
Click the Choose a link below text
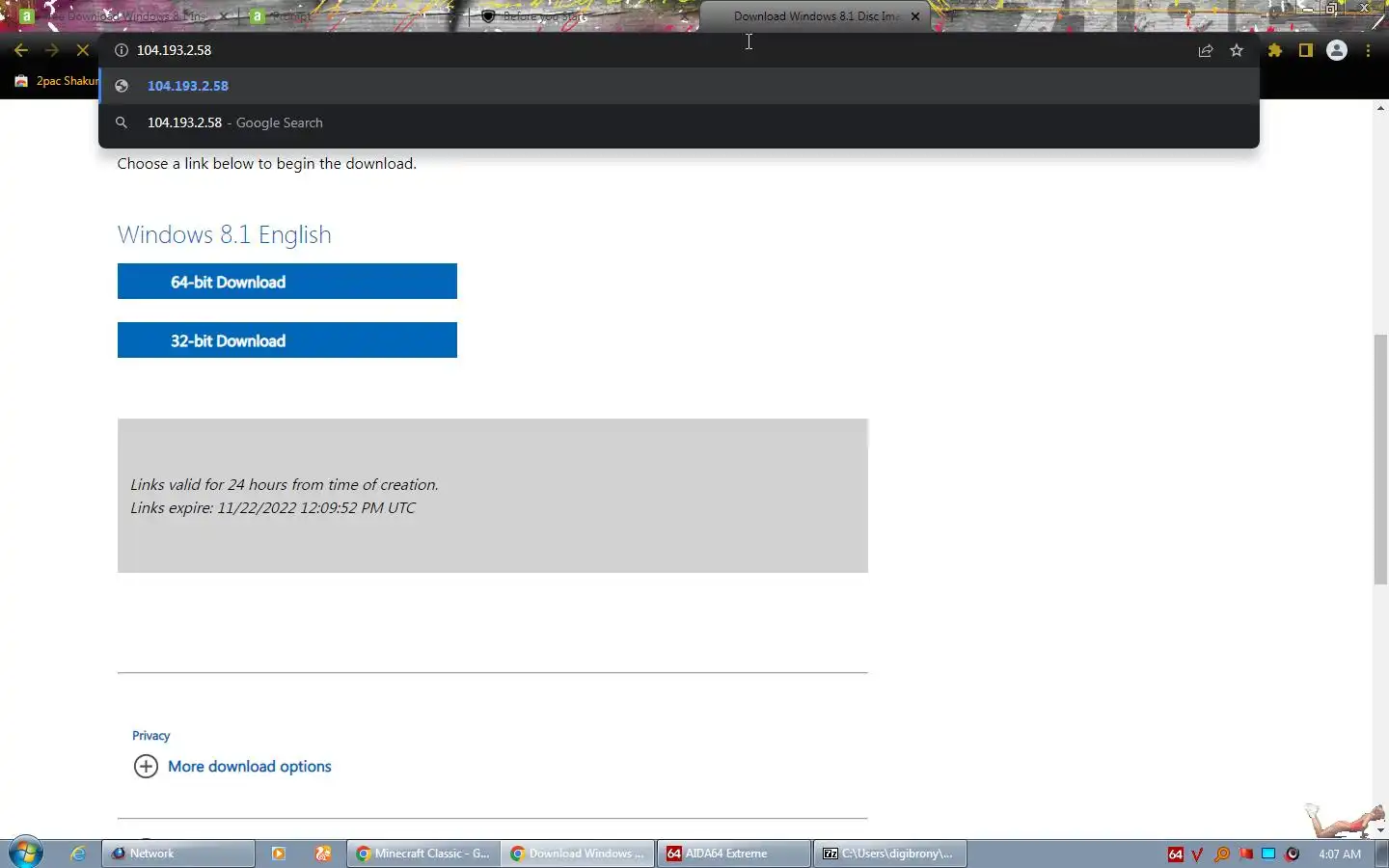(267, 164)
